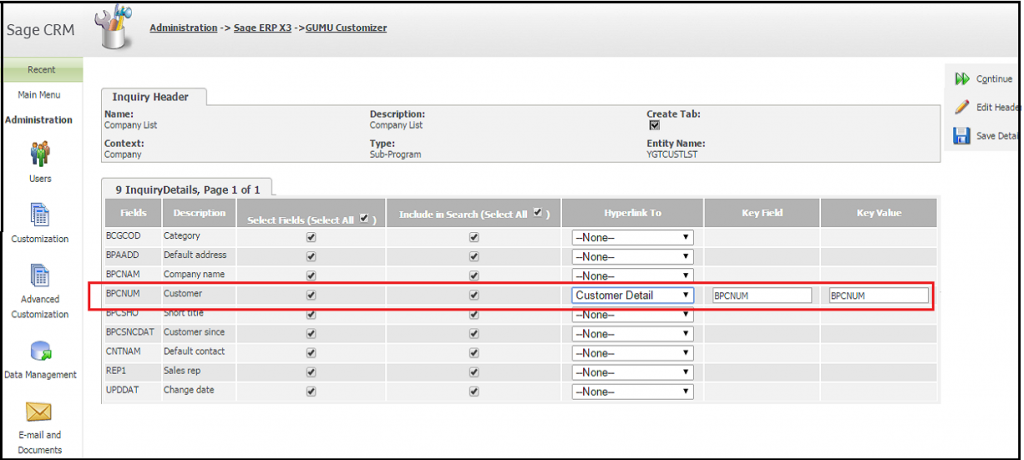Image resolution: width=1024 pixels, height=460 pixels.
Task: Click the Key Value input containing BPCNUM
Action: [878, 295]
